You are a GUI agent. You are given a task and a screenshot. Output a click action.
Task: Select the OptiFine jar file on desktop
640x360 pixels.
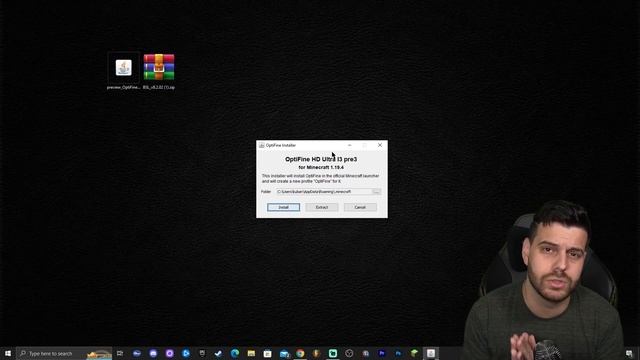[x=123, y=71]
